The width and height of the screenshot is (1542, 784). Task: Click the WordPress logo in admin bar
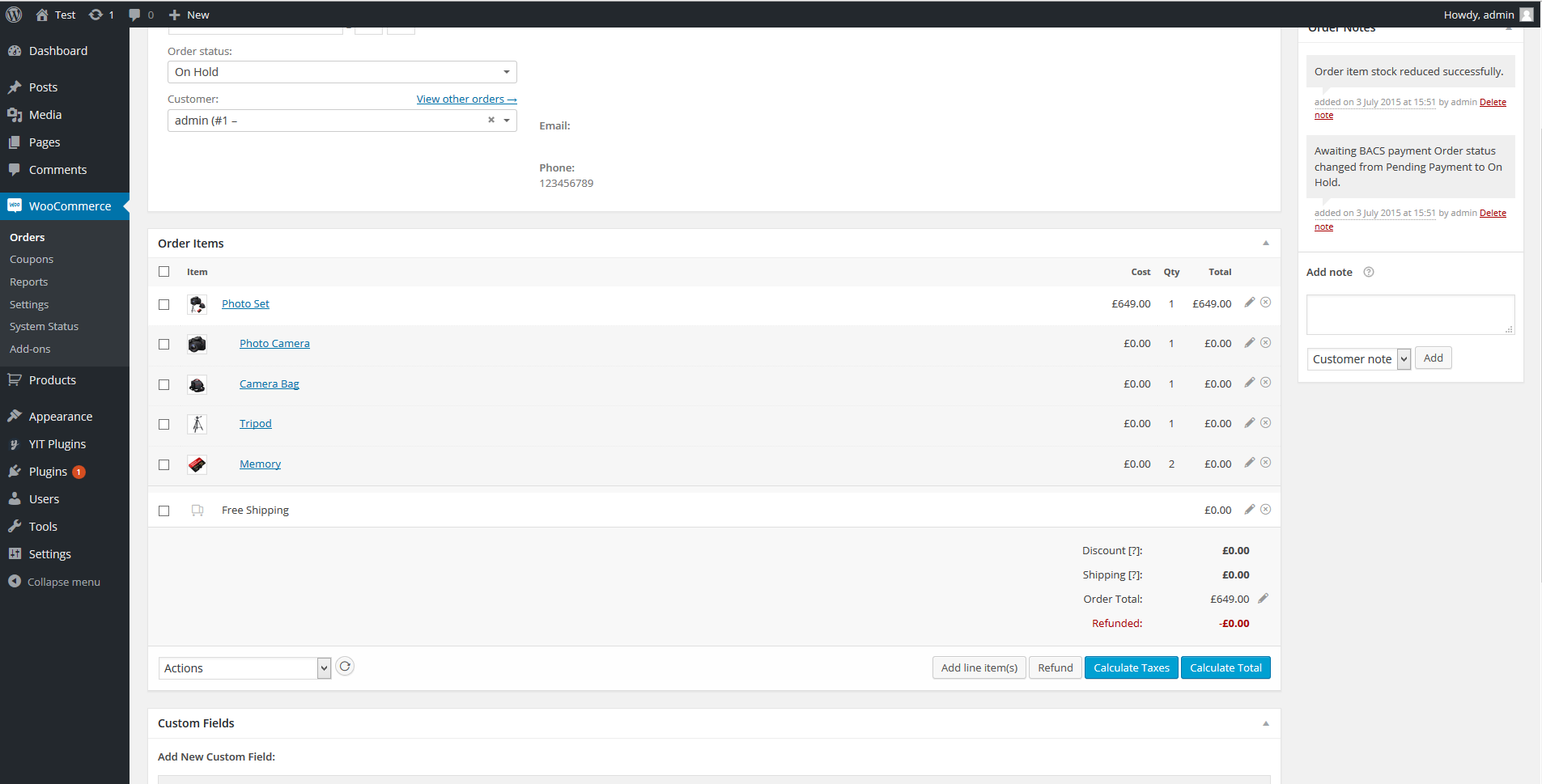(x=14, y=15)
